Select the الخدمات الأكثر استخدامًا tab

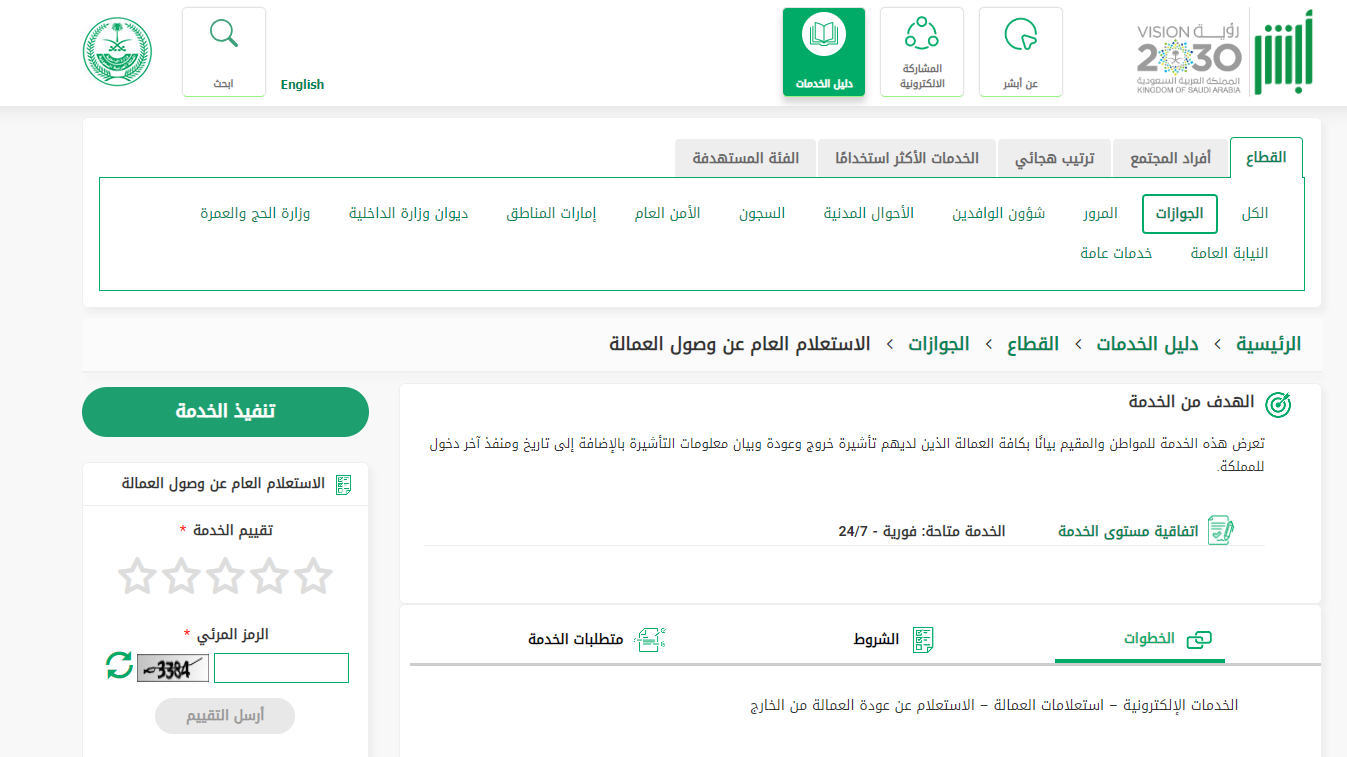(x=907, y=158)
